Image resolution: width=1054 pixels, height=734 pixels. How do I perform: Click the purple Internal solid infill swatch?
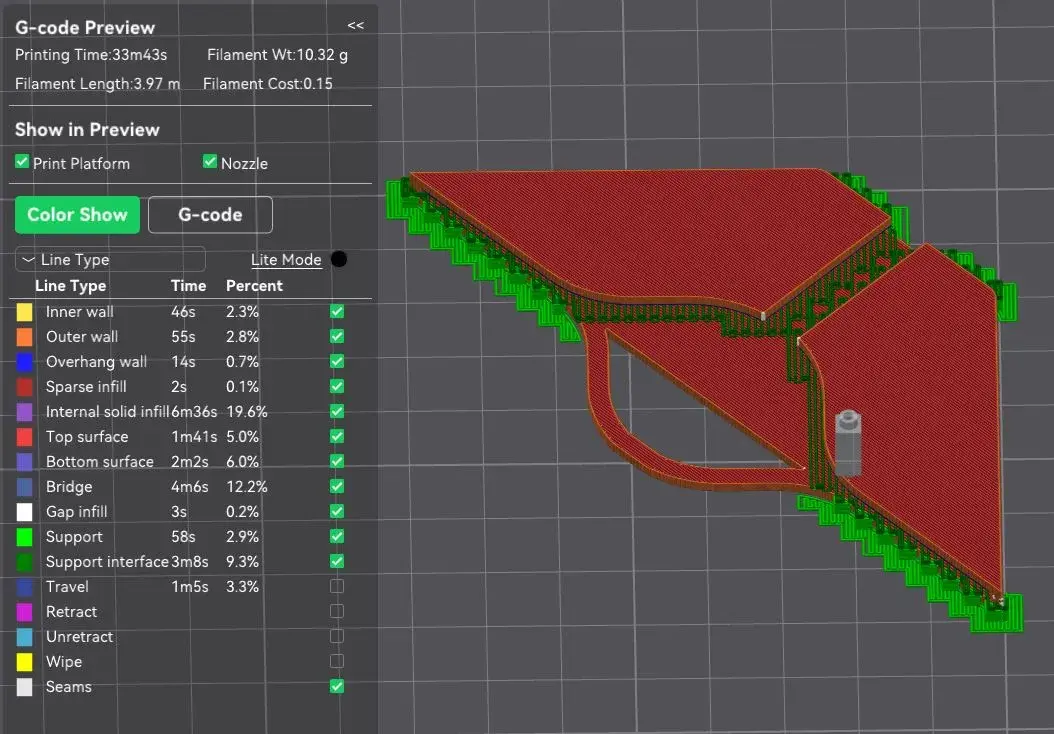coord(24,412)
